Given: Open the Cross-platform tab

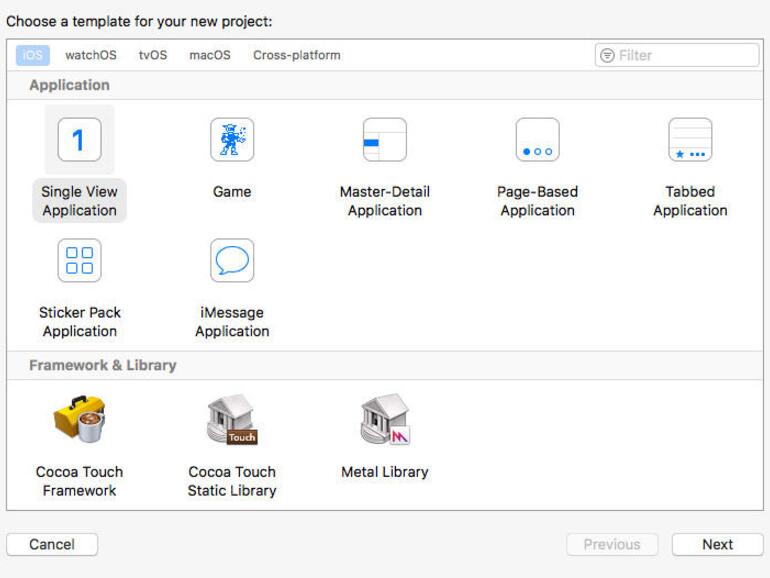Looking at the screenshot, I should 297,55.
